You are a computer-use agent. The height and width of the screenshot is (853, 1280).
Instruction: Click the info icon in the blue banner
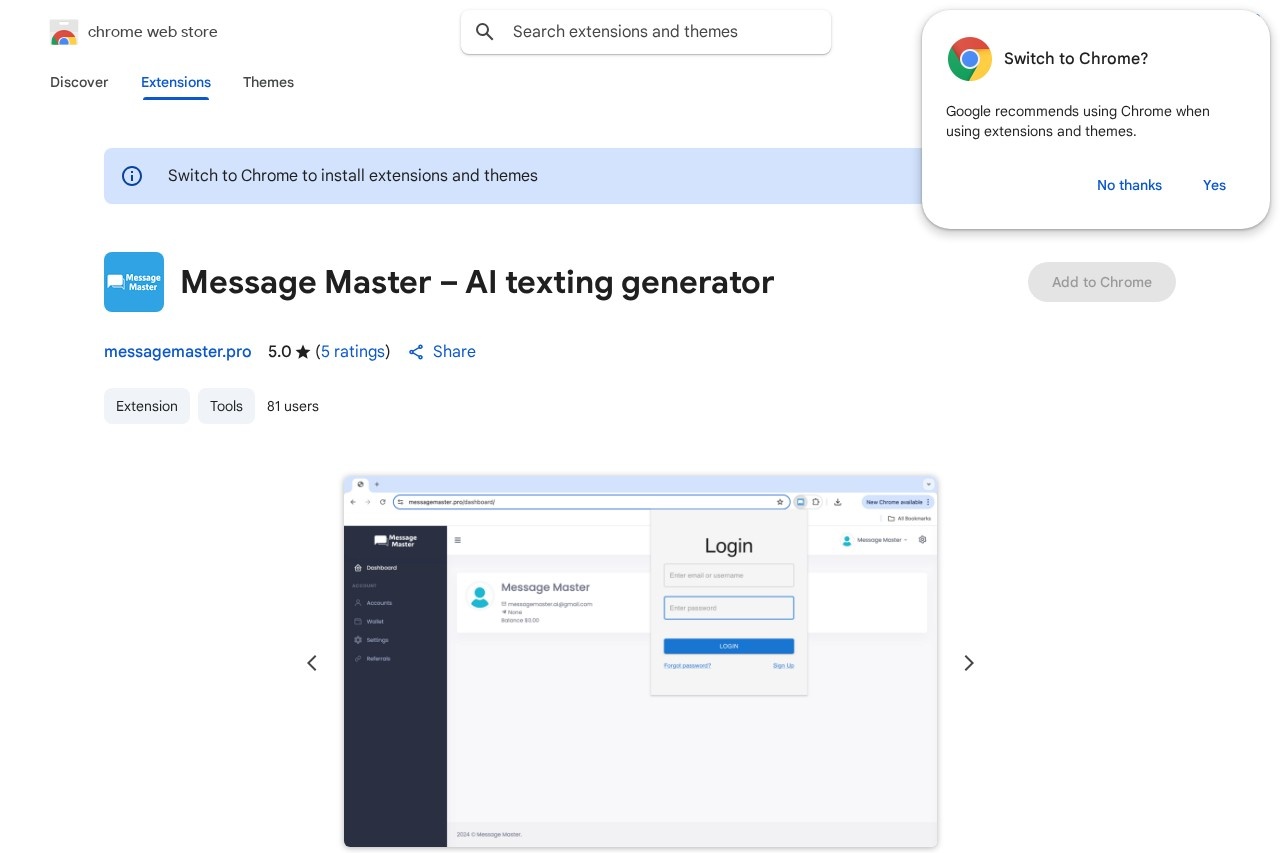pyautogui.click(x=132, y=176)
